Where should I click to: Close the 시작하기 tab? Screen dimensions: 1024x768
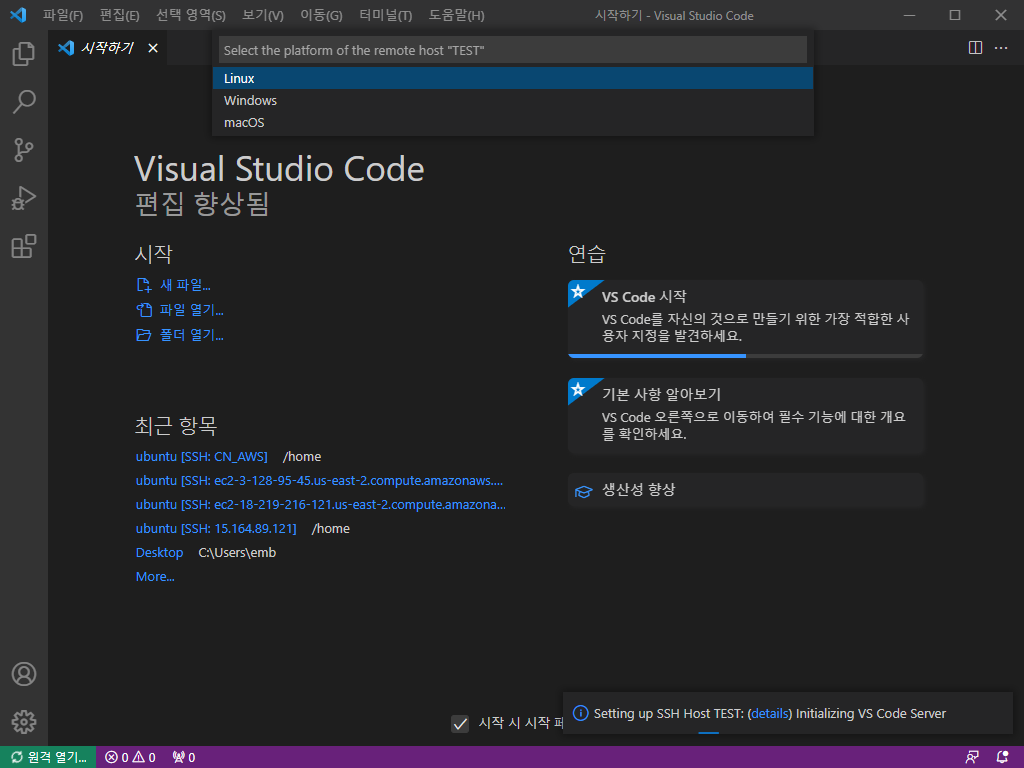coord(153,48)
